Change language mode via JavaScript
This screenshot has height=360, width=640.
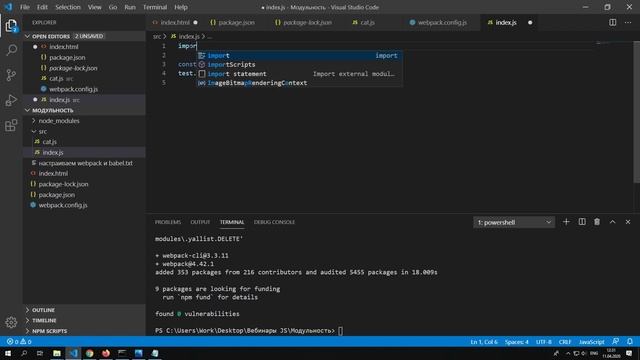[591, 342]
